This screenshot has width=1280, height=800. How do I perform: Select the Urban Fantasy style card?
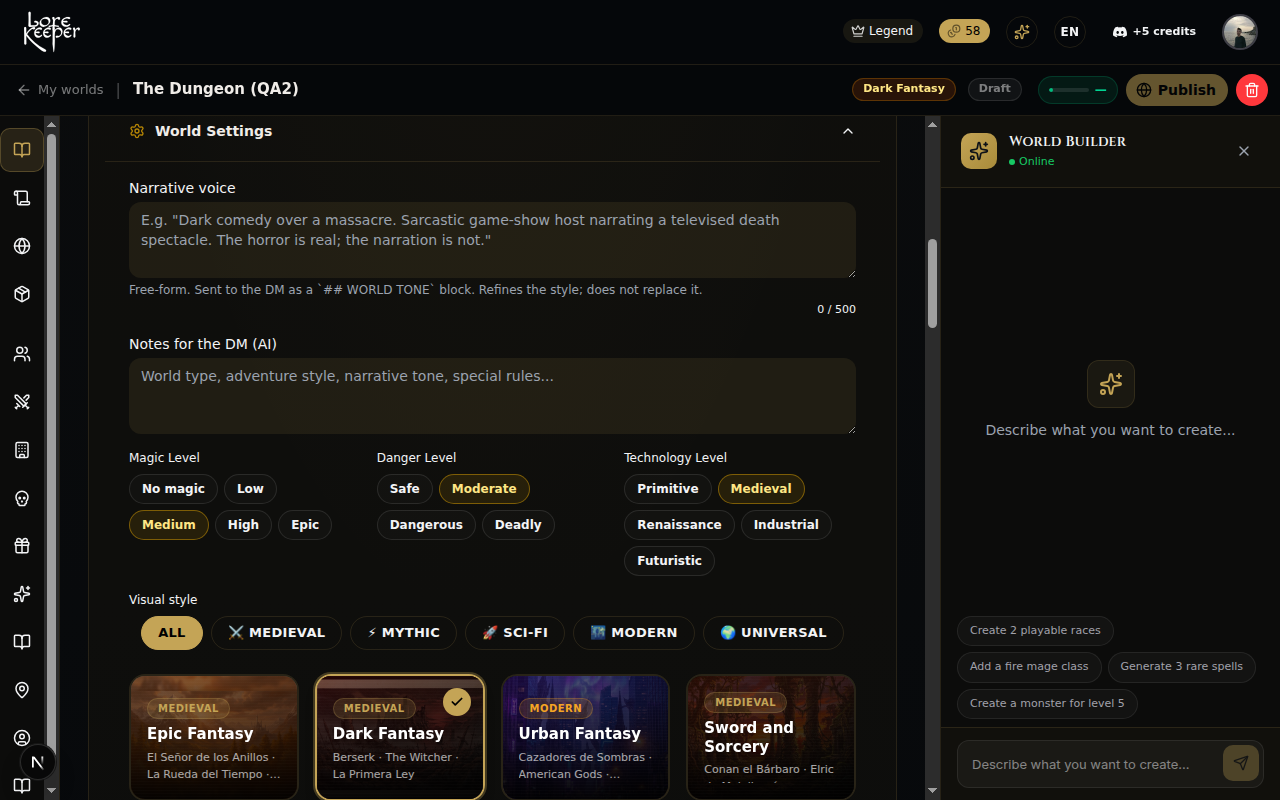[585, 737]
